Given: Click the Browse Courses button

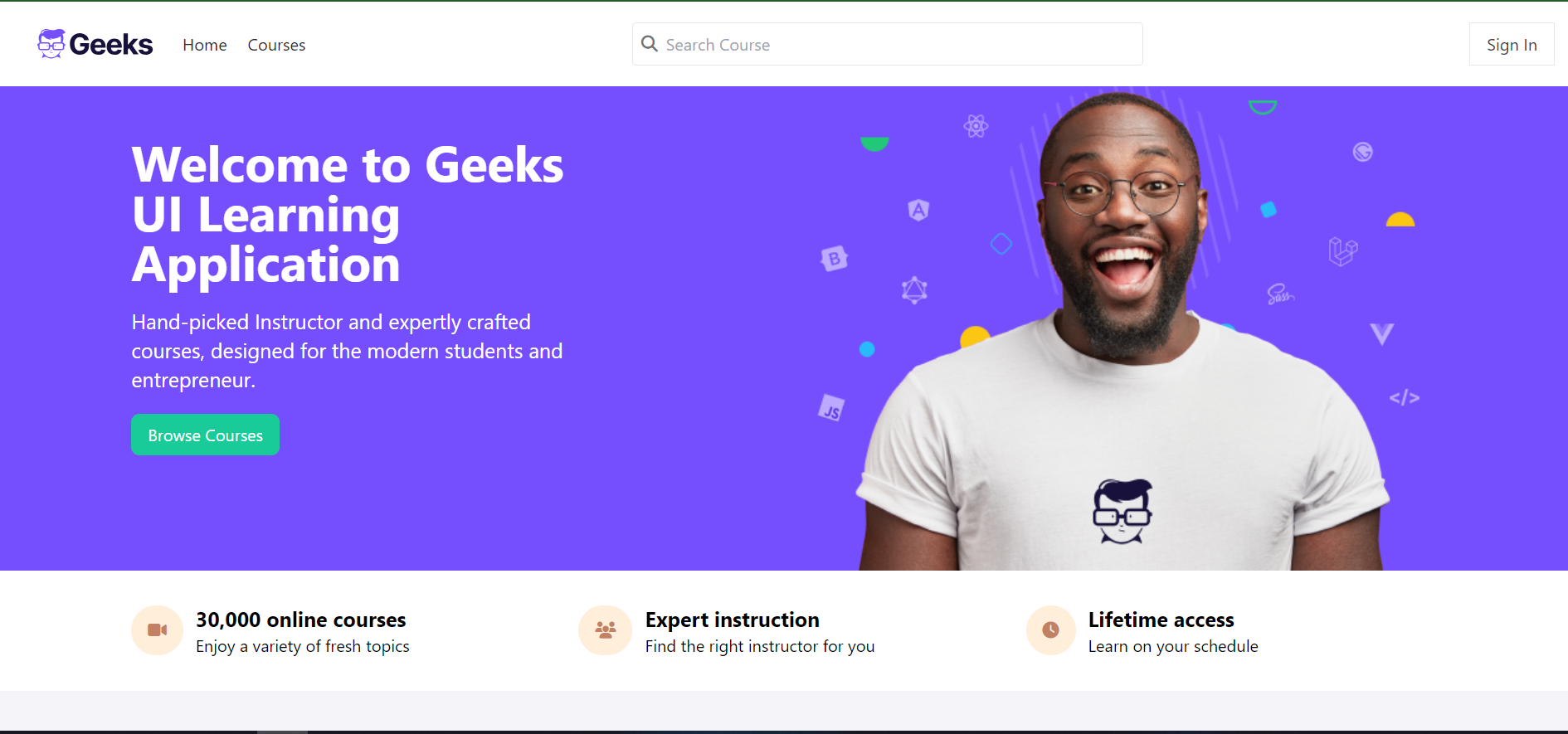Looking at the screenshot, I should [205, 435].
